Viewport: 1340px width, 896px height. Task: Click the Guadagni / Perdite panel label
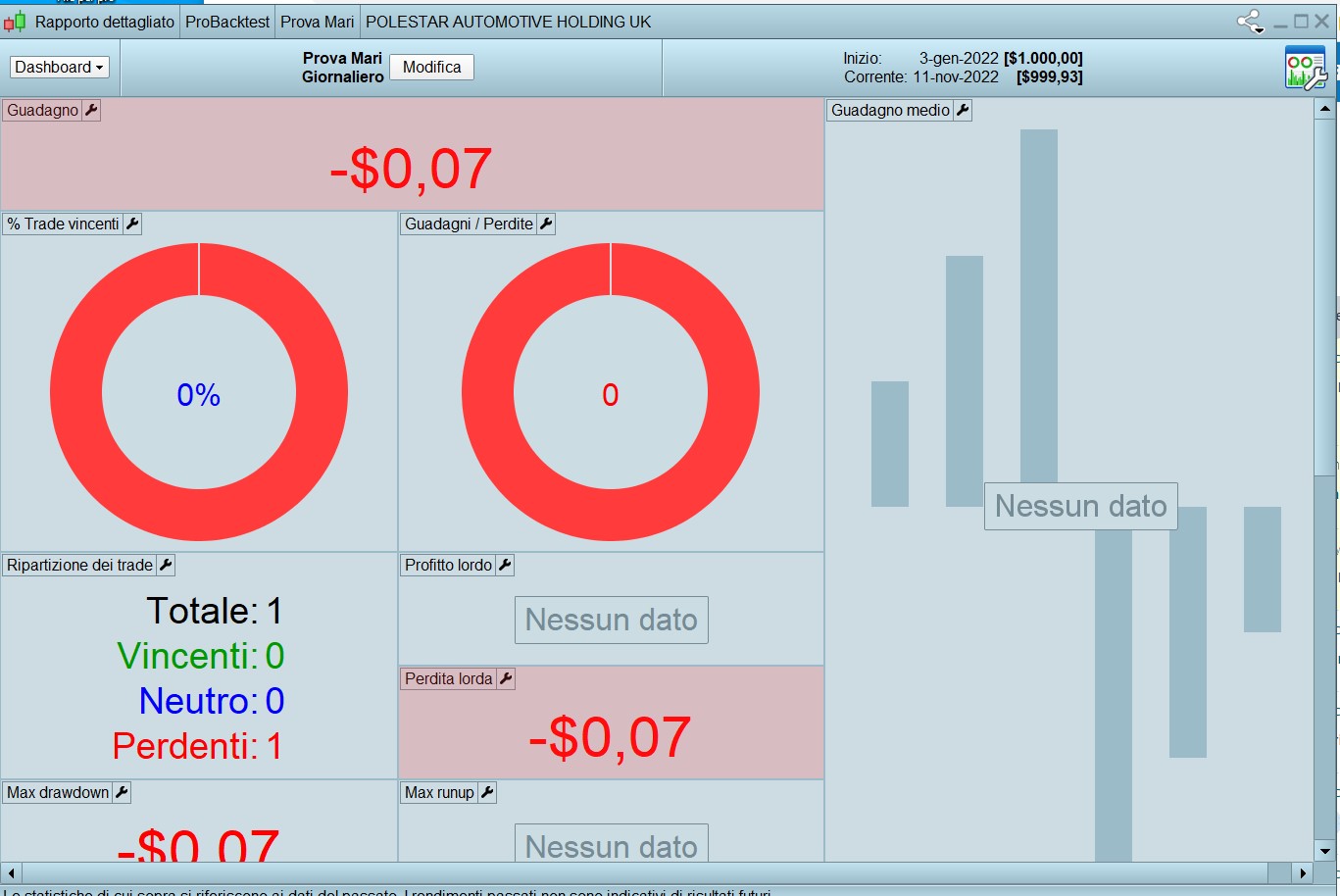tap(469, 224)
